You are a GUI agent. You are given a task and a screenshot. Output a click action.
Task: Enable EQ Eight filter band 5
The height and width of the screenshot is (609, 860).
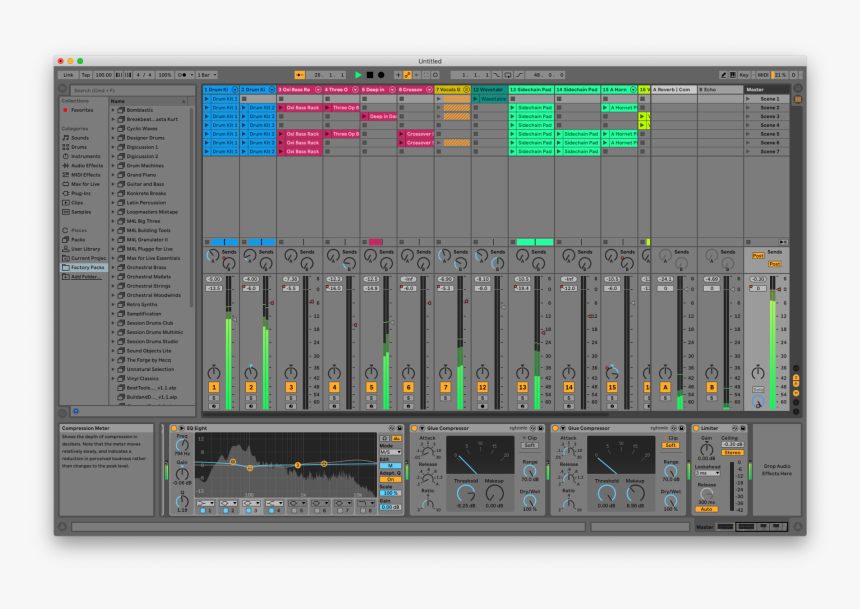295,511
